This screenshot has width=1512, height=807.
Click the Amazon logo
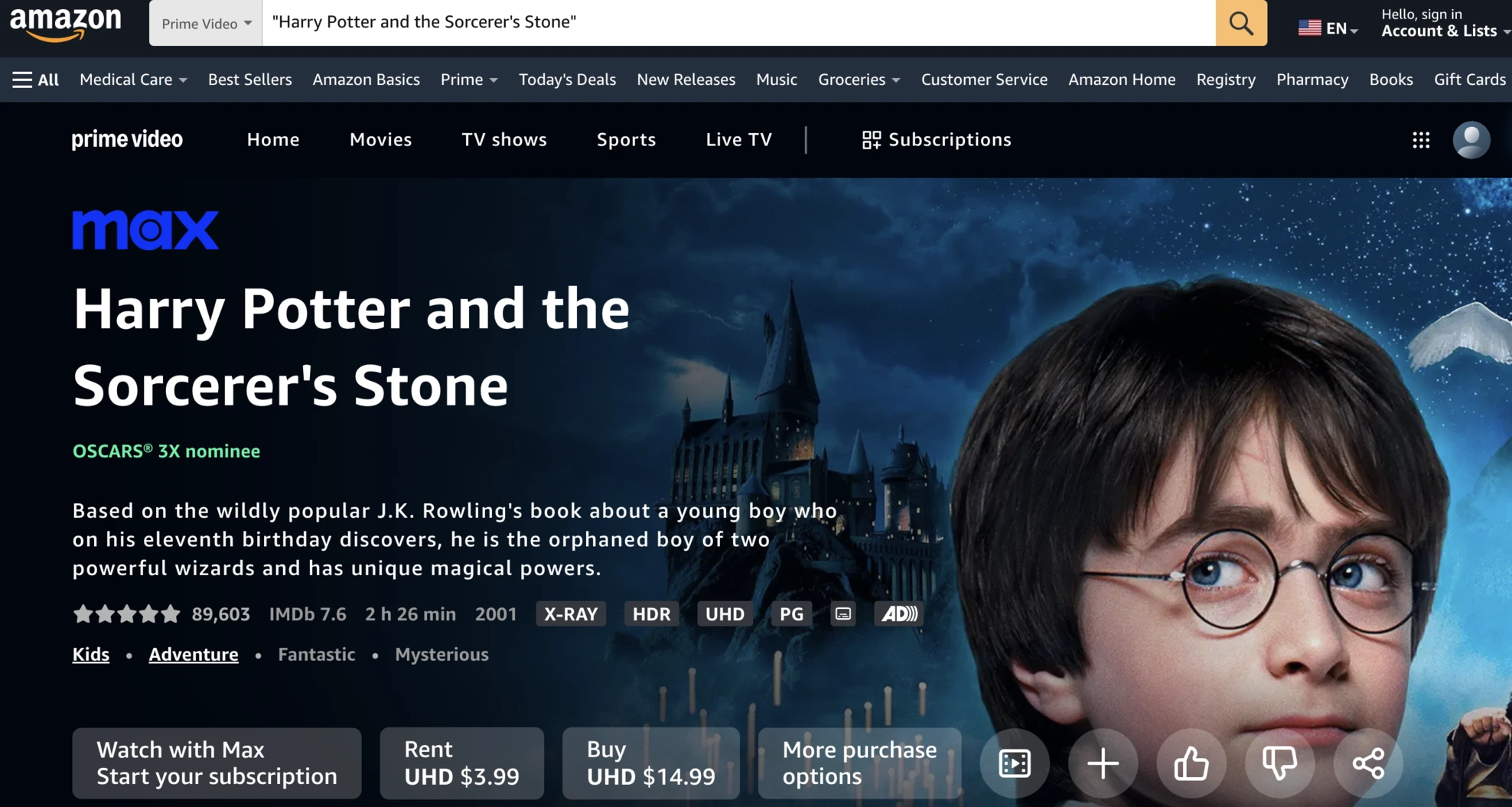[x=66, y=24]
